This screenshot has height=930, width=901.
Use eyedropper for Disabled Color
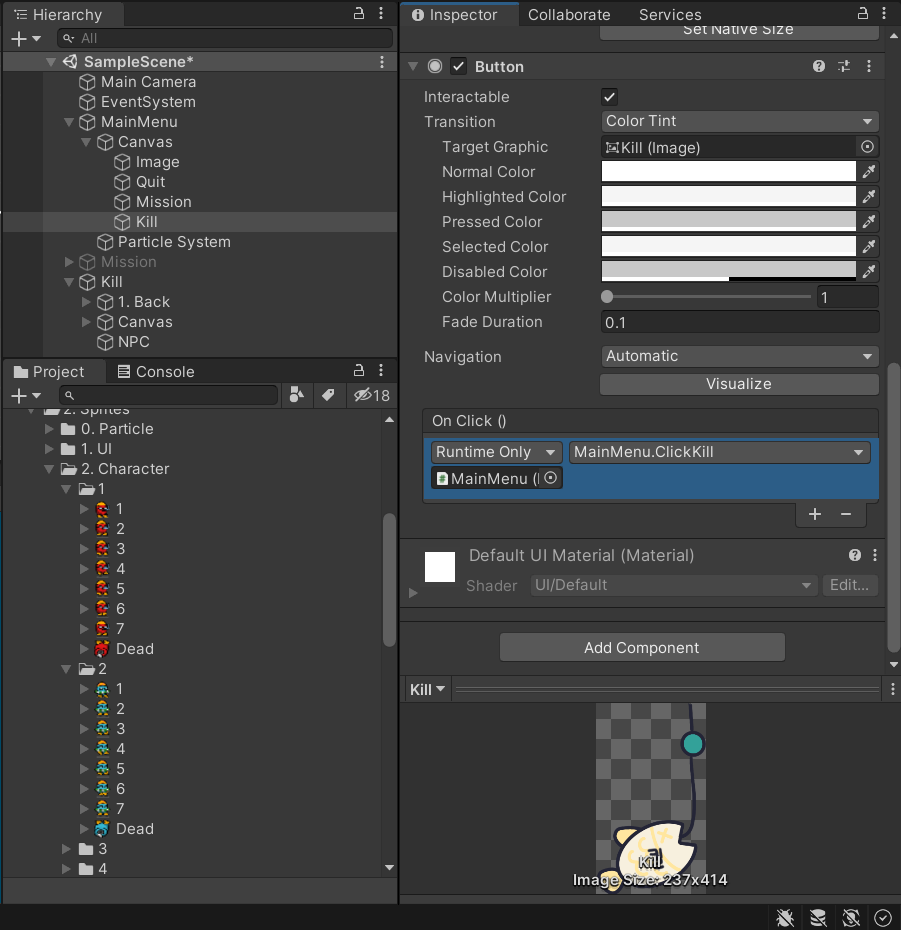pos(869,271)
